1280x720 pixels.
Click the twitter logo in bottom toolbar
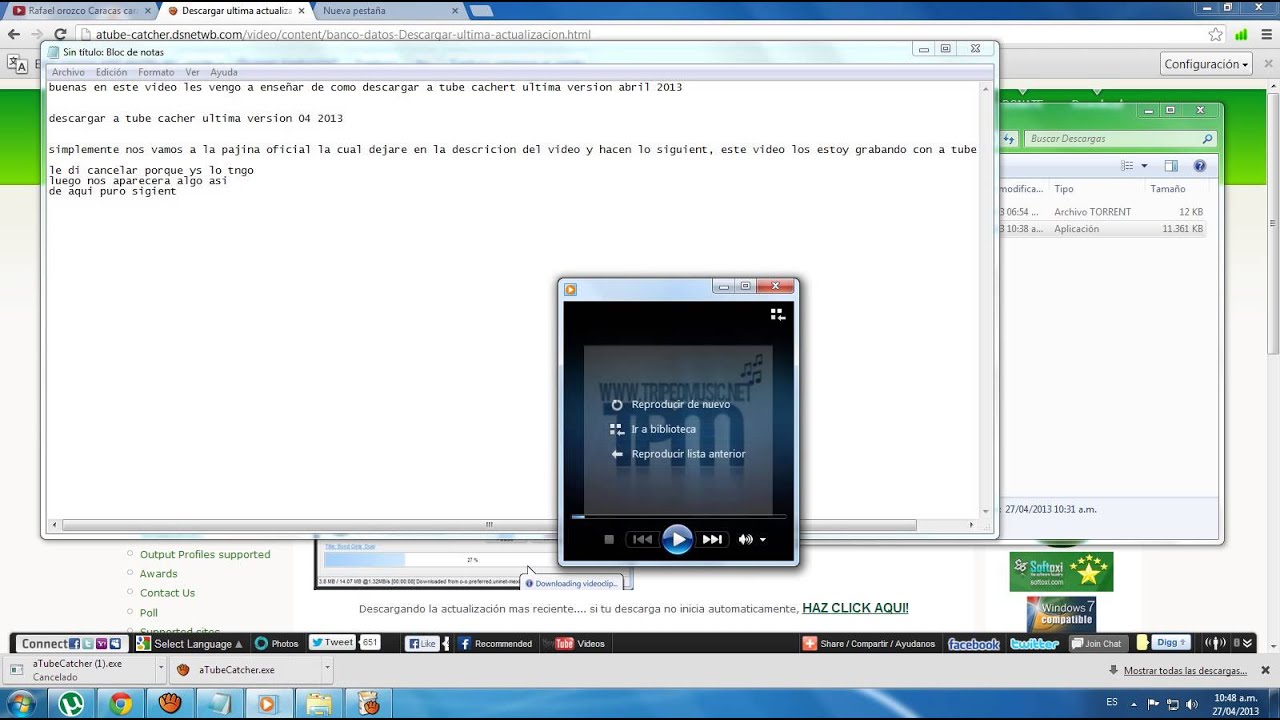pyautogui.click(x=1034, y=644)
